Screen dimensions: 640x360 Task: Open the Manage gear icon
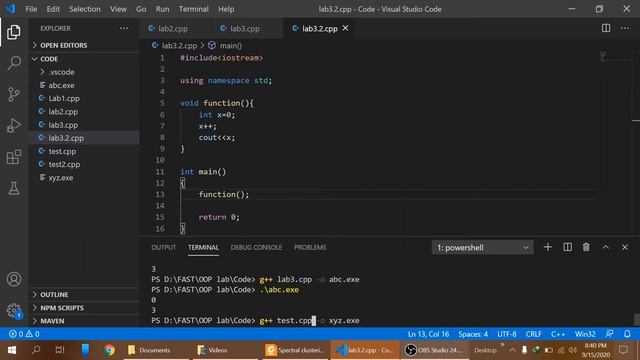tap(14, 311)
